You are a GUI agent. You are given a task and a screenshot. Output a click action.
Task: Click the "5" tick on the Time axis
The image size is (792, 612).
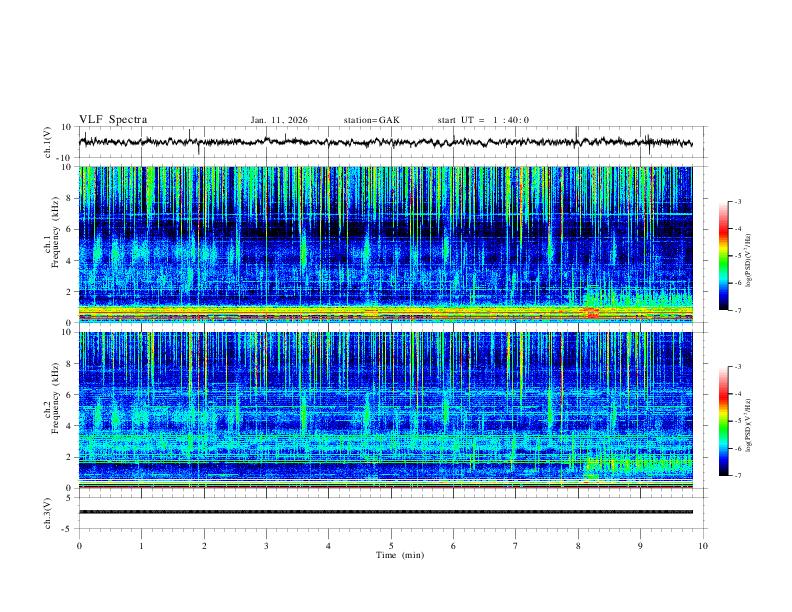[391, 546]
